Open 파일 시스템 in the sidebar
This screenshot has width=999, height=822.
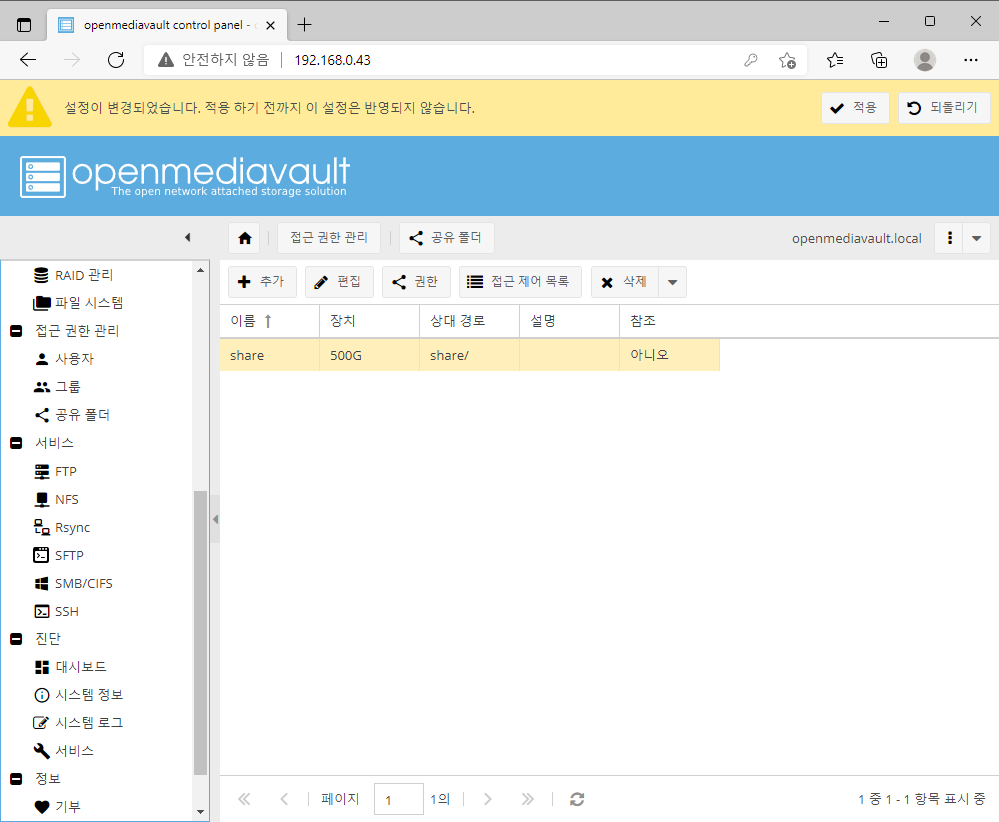coord(78,303)
